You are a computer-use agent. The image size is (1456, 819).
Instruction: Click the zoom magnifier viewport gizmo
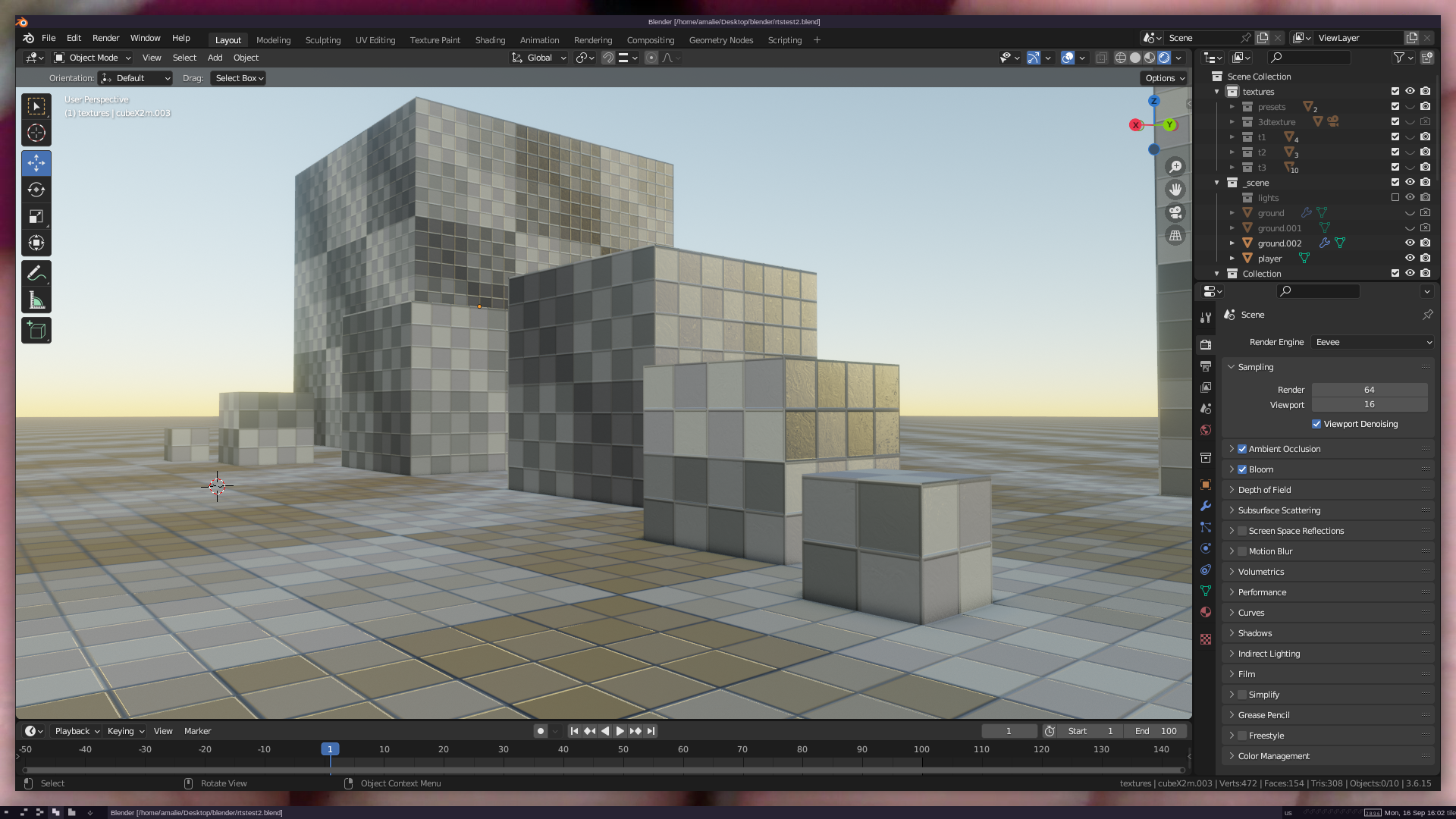[1175, 167]
